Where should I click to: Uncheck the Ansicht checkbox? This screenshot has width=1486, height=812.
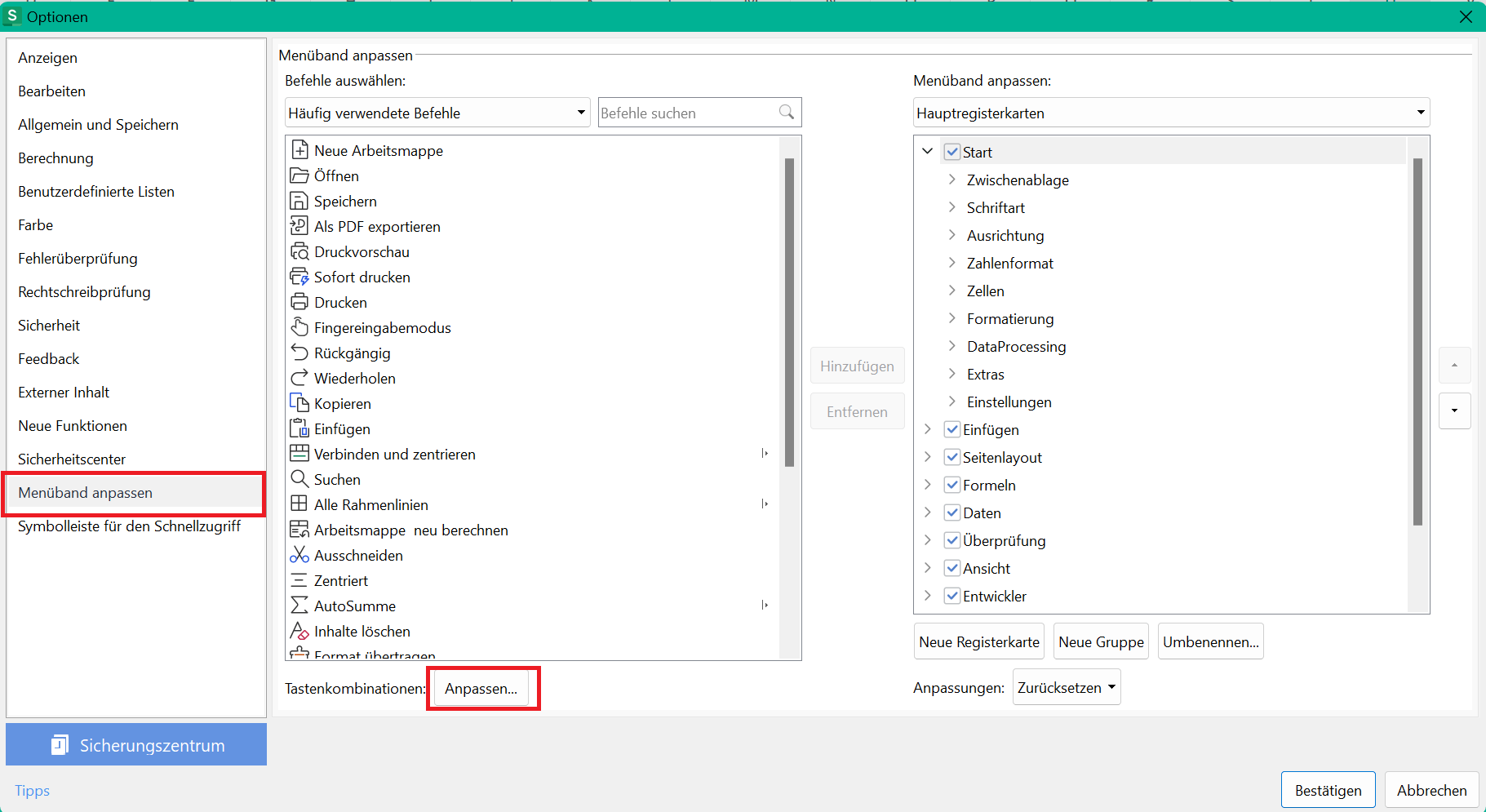[x=952, y=568]
